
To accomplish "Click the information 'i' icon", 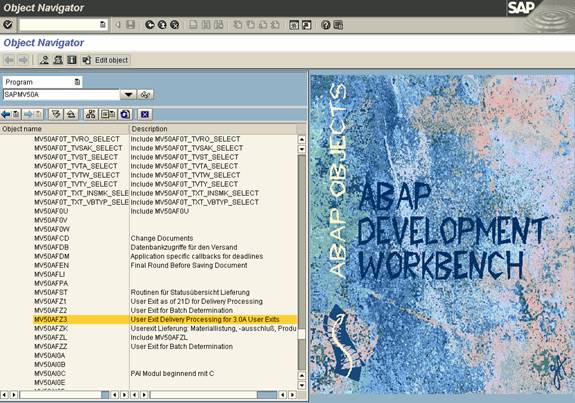I will (72, 60).
